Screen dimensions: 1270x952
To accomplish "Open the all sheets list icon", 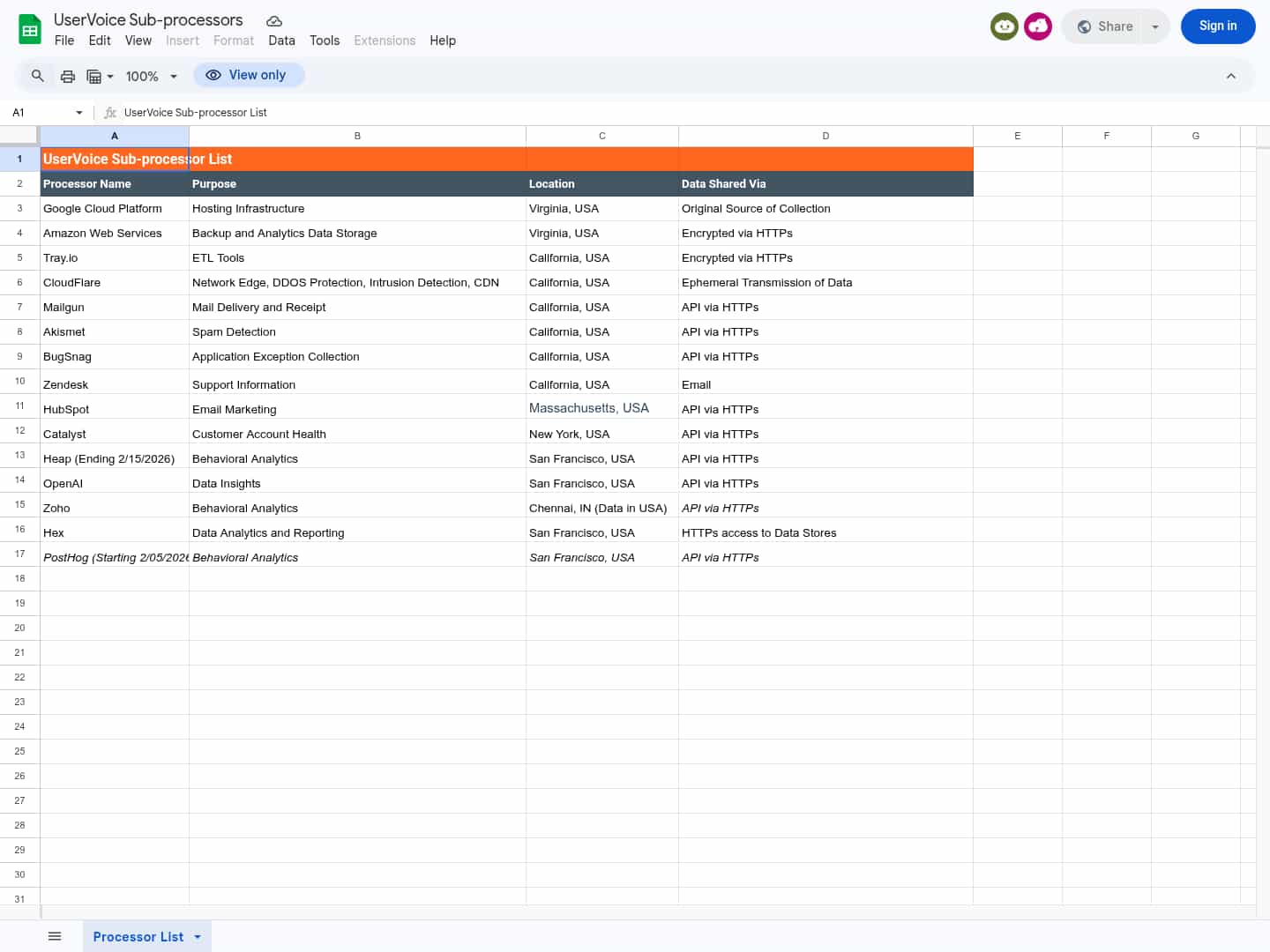I will [55, 936].
